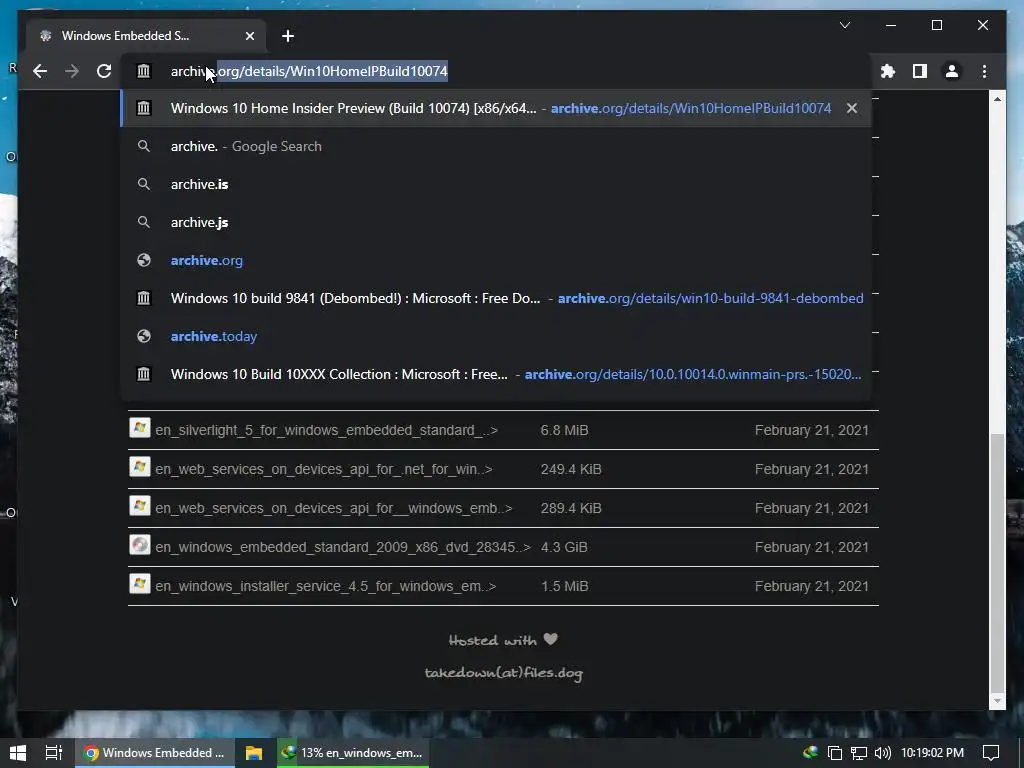
Task: Open en_web_services_on_devices_api_for_.net file link
Action: coord(324,470)
